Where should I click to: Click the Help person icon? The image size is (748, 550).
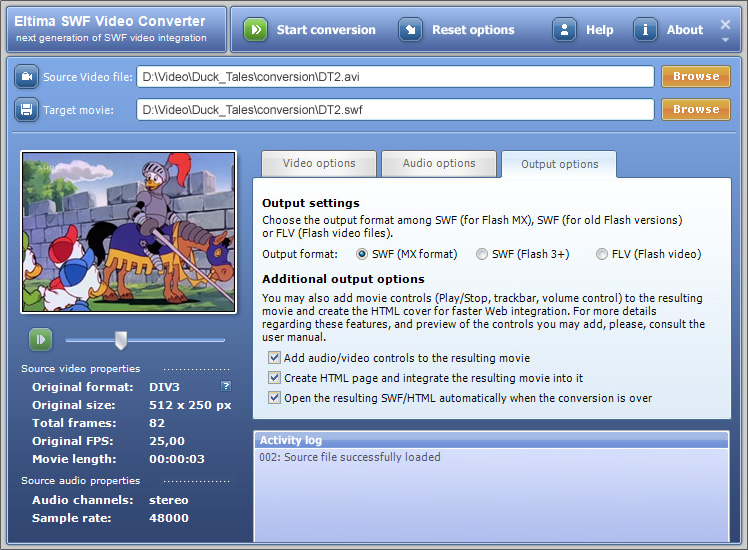coord(564,30)
